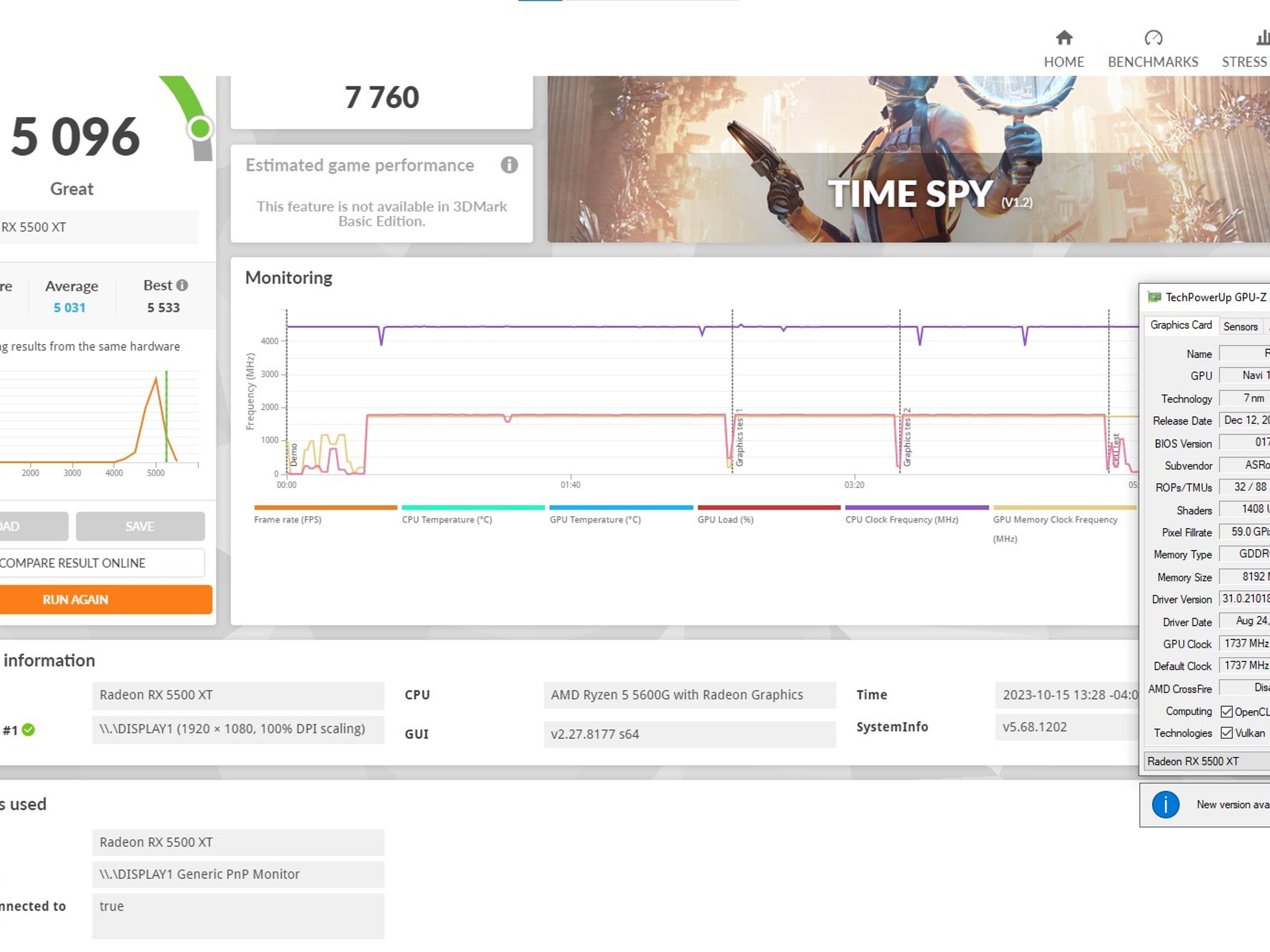Go to the HOME section

[1064, 49]
